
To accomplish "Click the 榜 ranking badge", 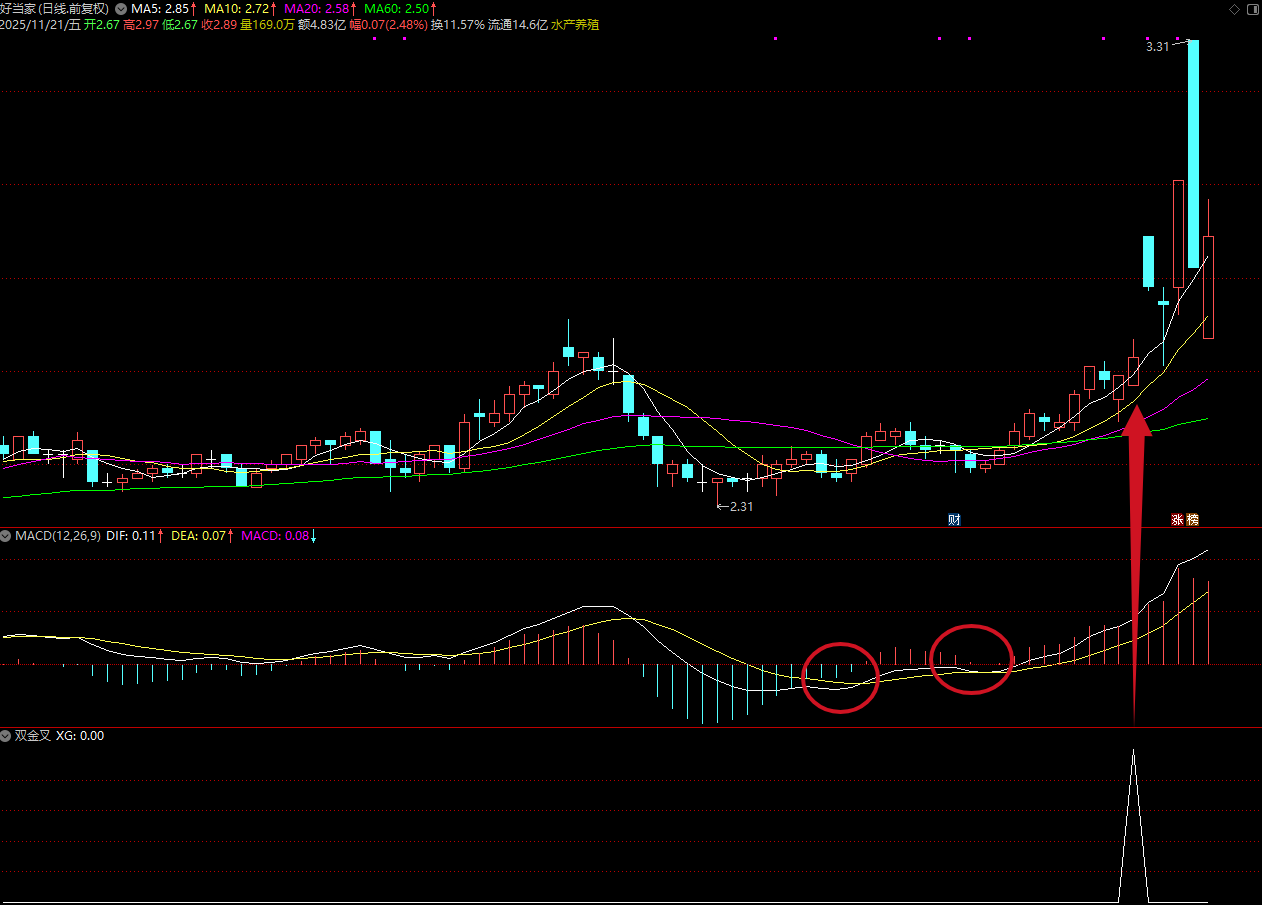I will [x=1192, y=520].
